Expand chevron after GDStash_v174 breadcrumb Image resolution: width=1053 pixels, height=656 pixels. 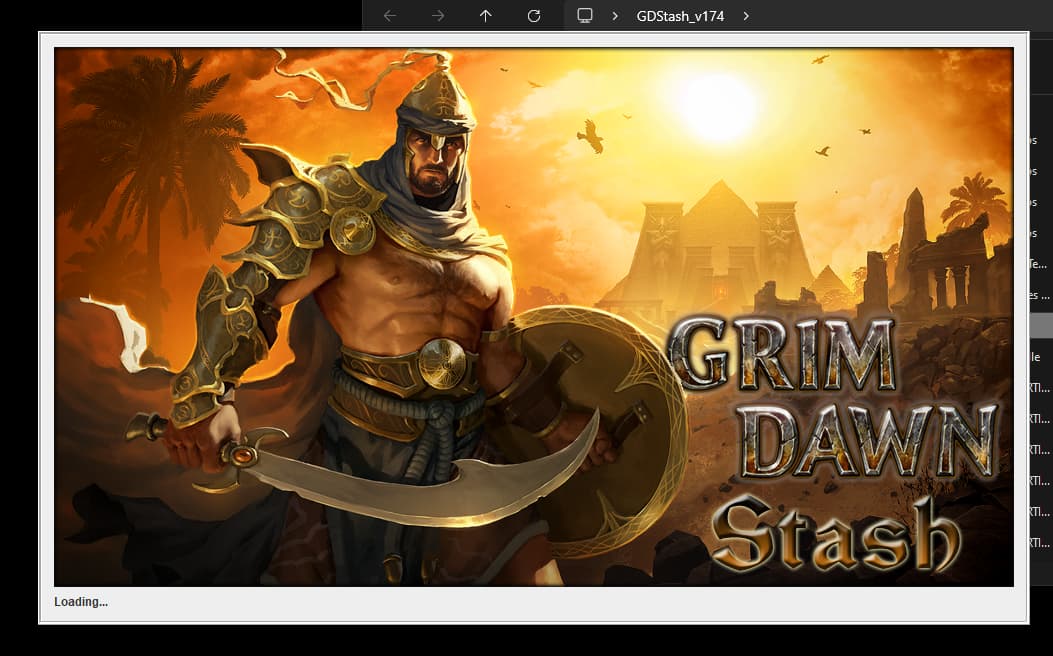click(x=746, y=15)
